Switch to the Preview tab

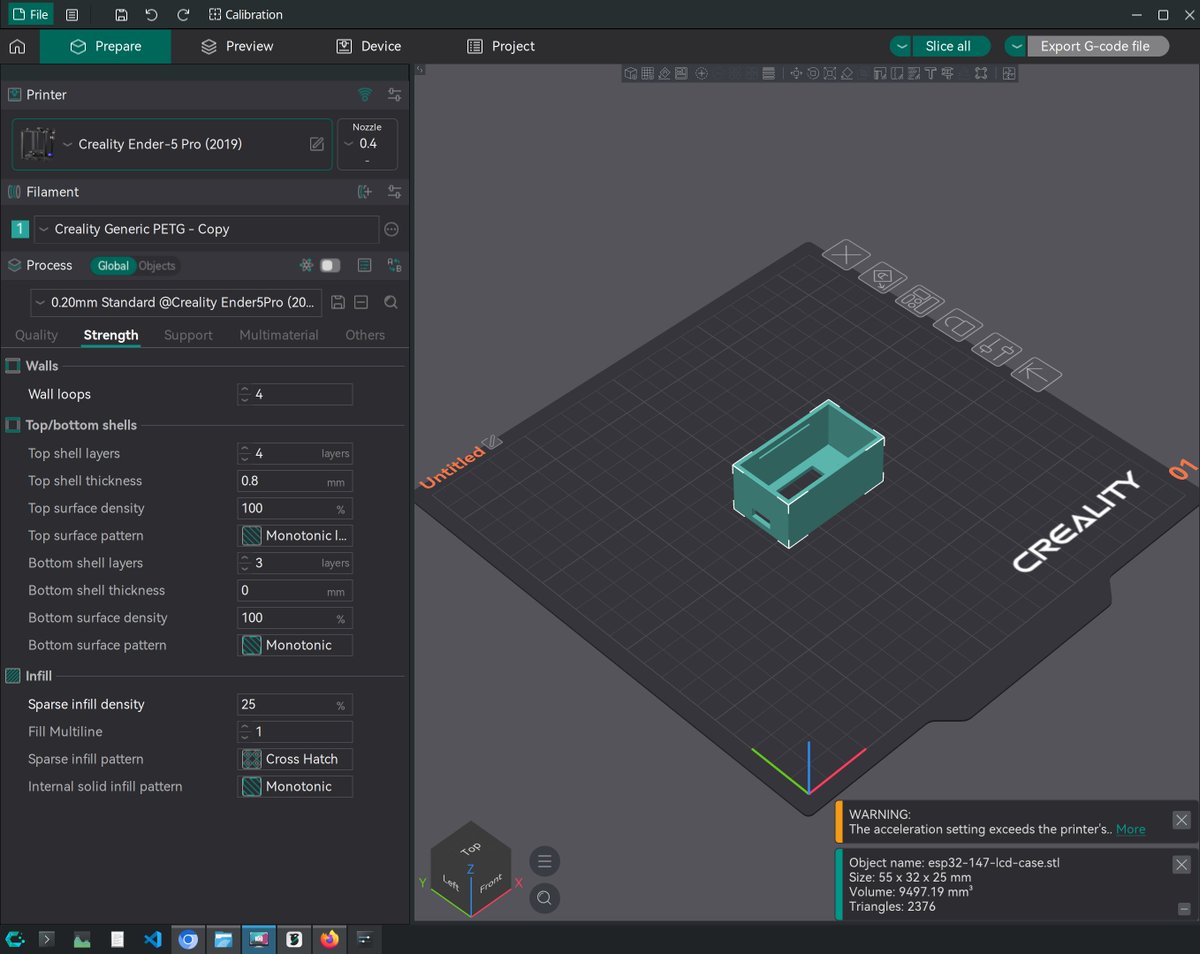(236, 46)
